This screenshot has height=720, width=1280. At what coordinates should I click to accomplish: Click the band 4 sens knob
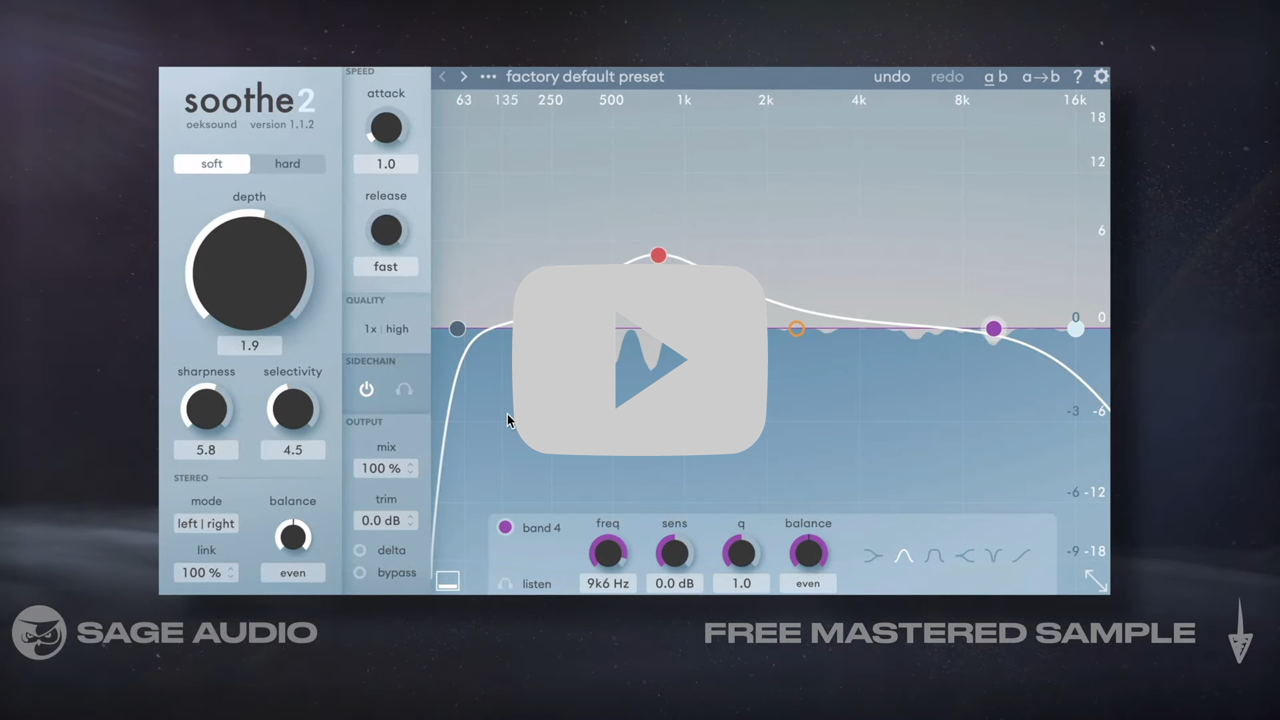[674, 553]
